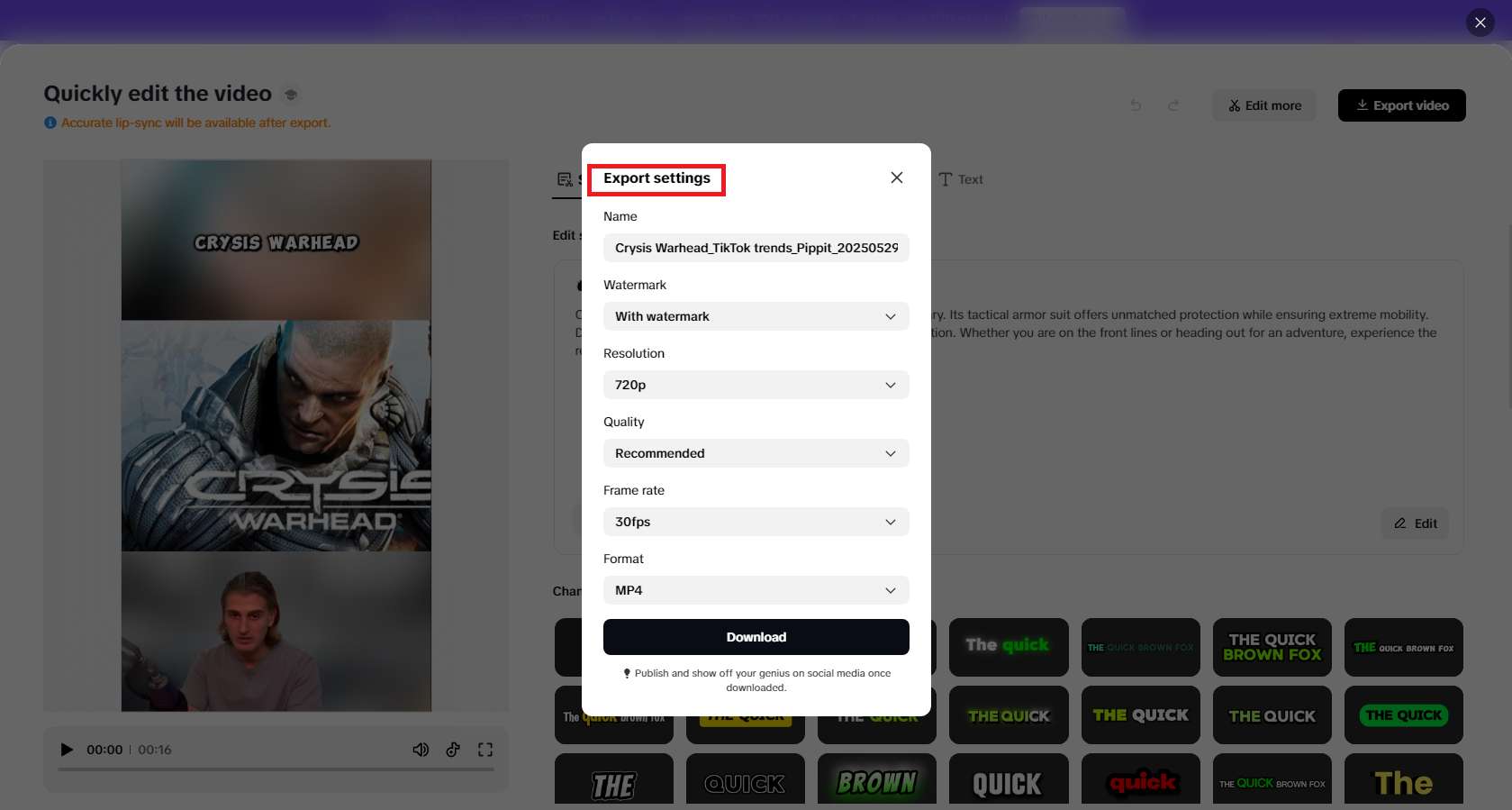1512x810 pixels.
Task: Play the video preview
Action: (67, 750)
